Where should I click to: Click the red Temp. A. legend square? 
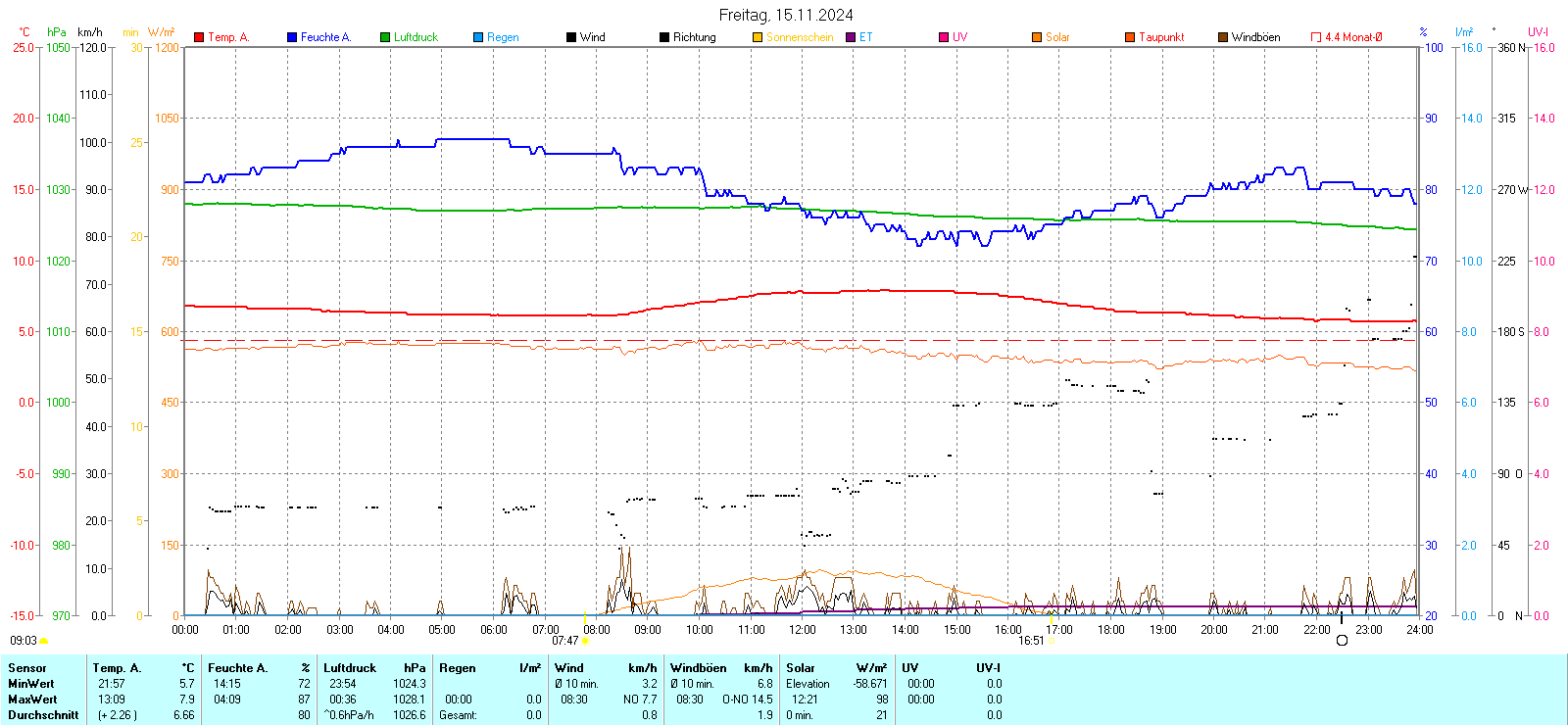[199, 37]
